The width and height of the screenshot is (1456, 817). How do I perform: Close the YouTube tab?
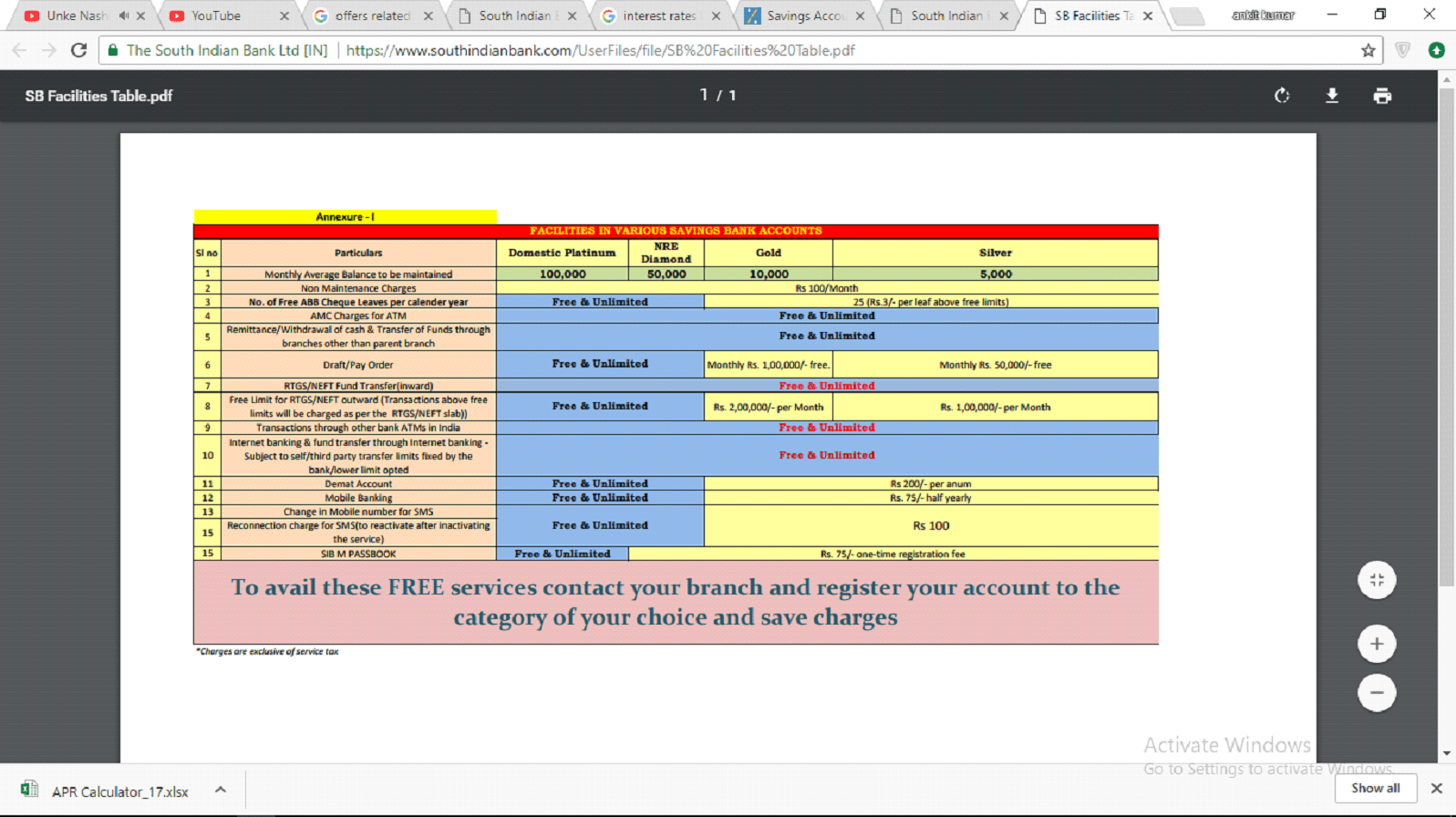[x=284, y=16]
